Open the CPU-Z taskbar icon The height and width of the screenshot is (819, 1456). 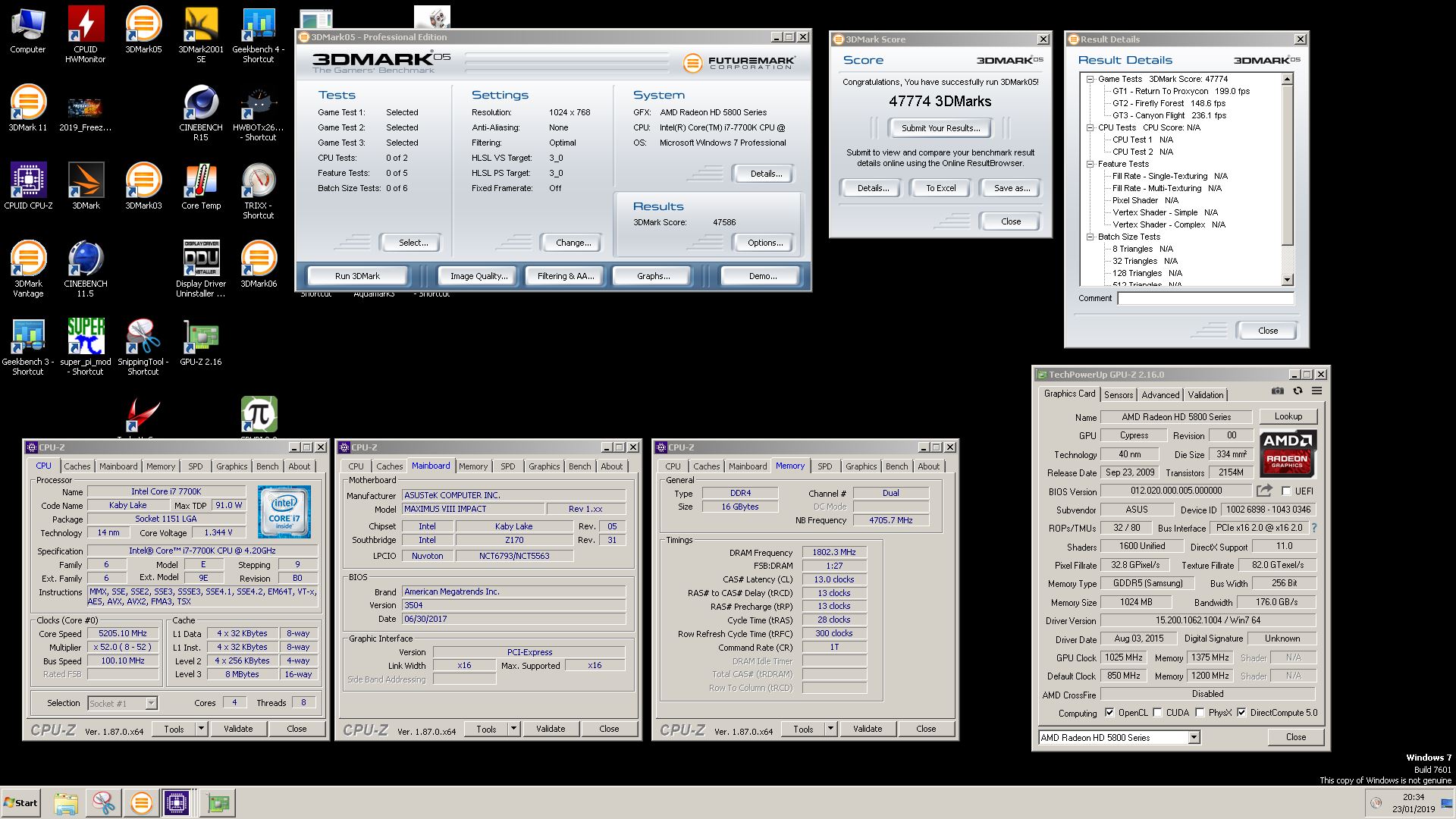177,802
